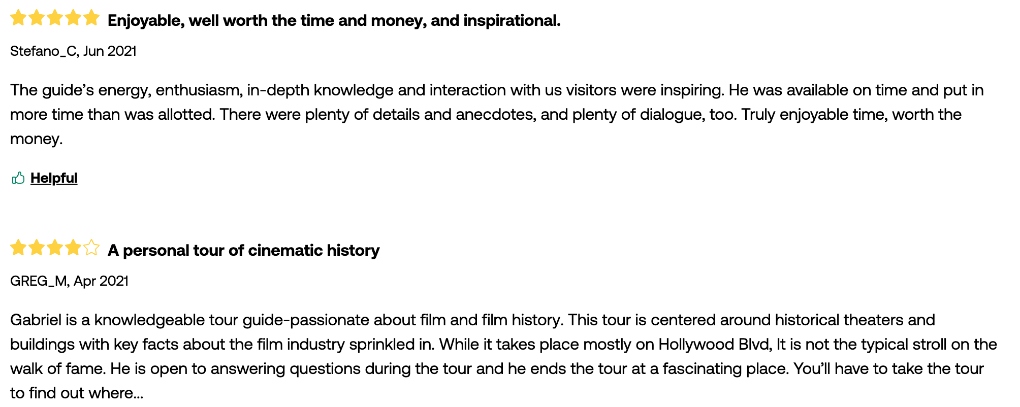Click review title 'A personal tour of cinematic history'
The height and width of the screenshot is (407, 1020).
pos(243,250)
